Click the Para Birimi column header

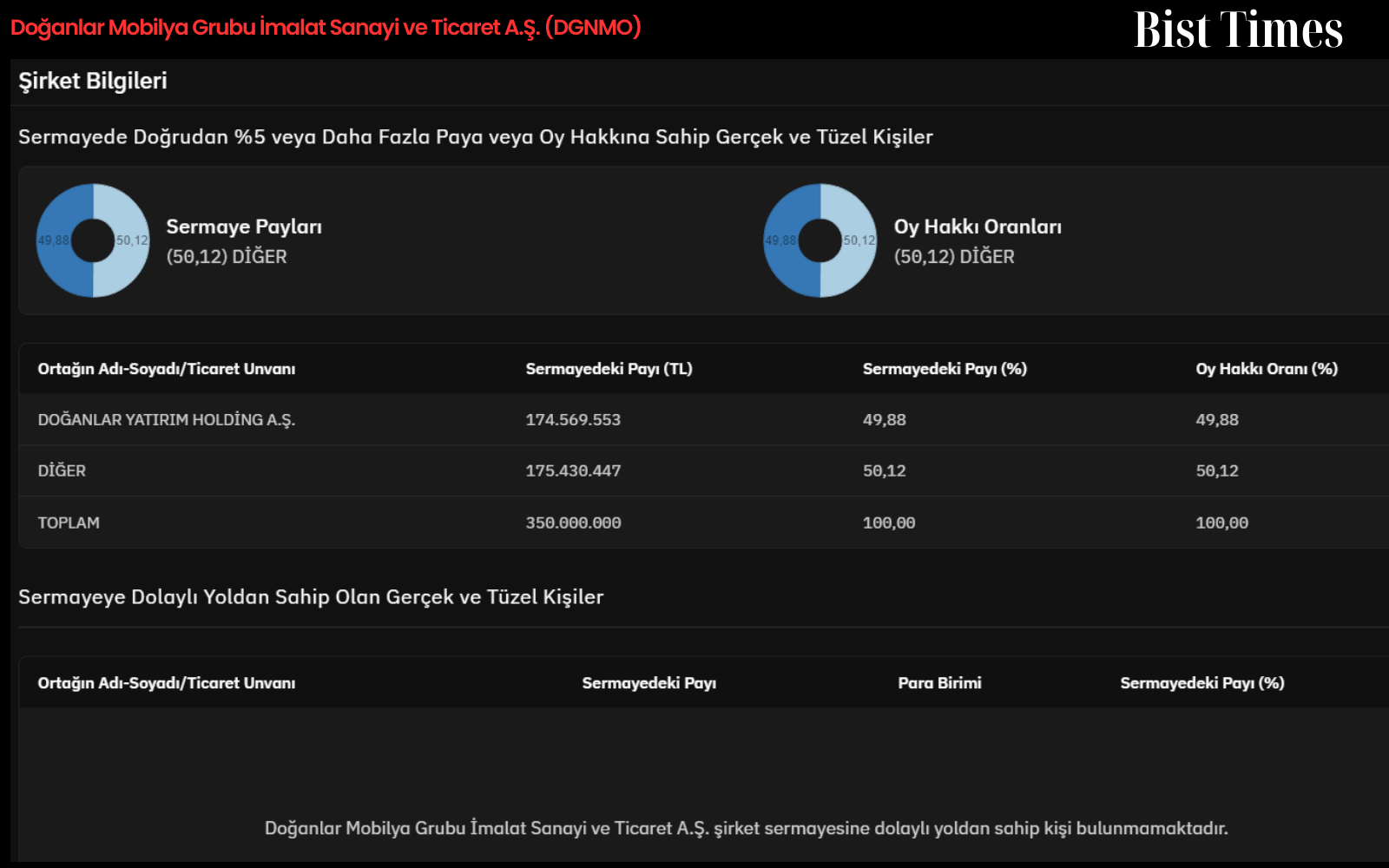pyautogui.click(x=939, y=683)
